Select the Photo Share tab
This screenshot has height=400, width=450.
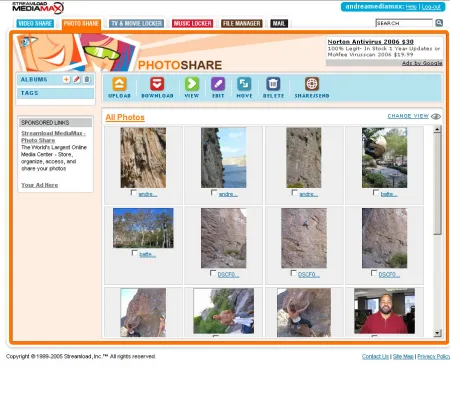(81, 24)
